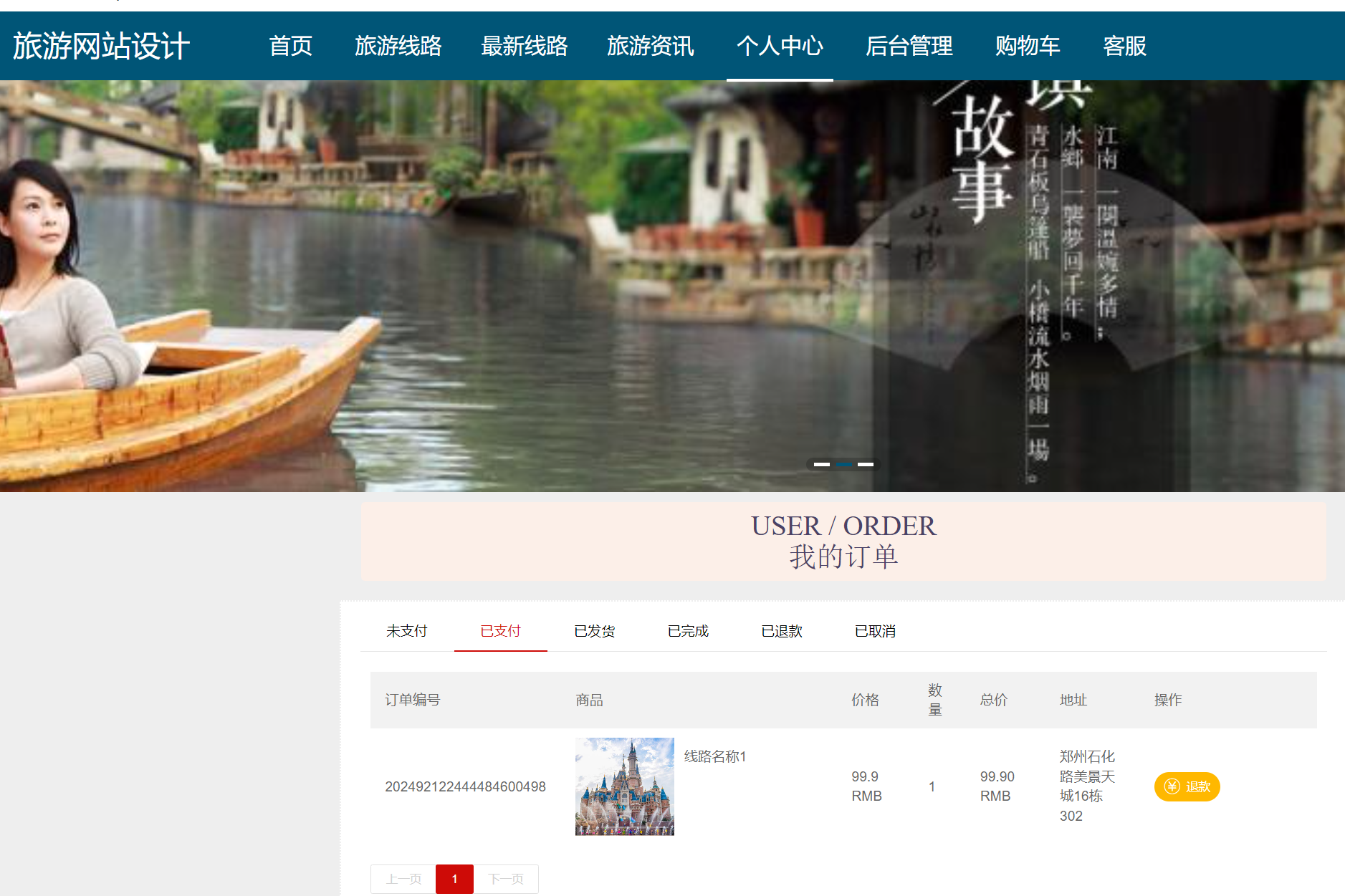Open the castle order product thumbnail
Viewport: 1345px width, 896px height.
point(623,786)
